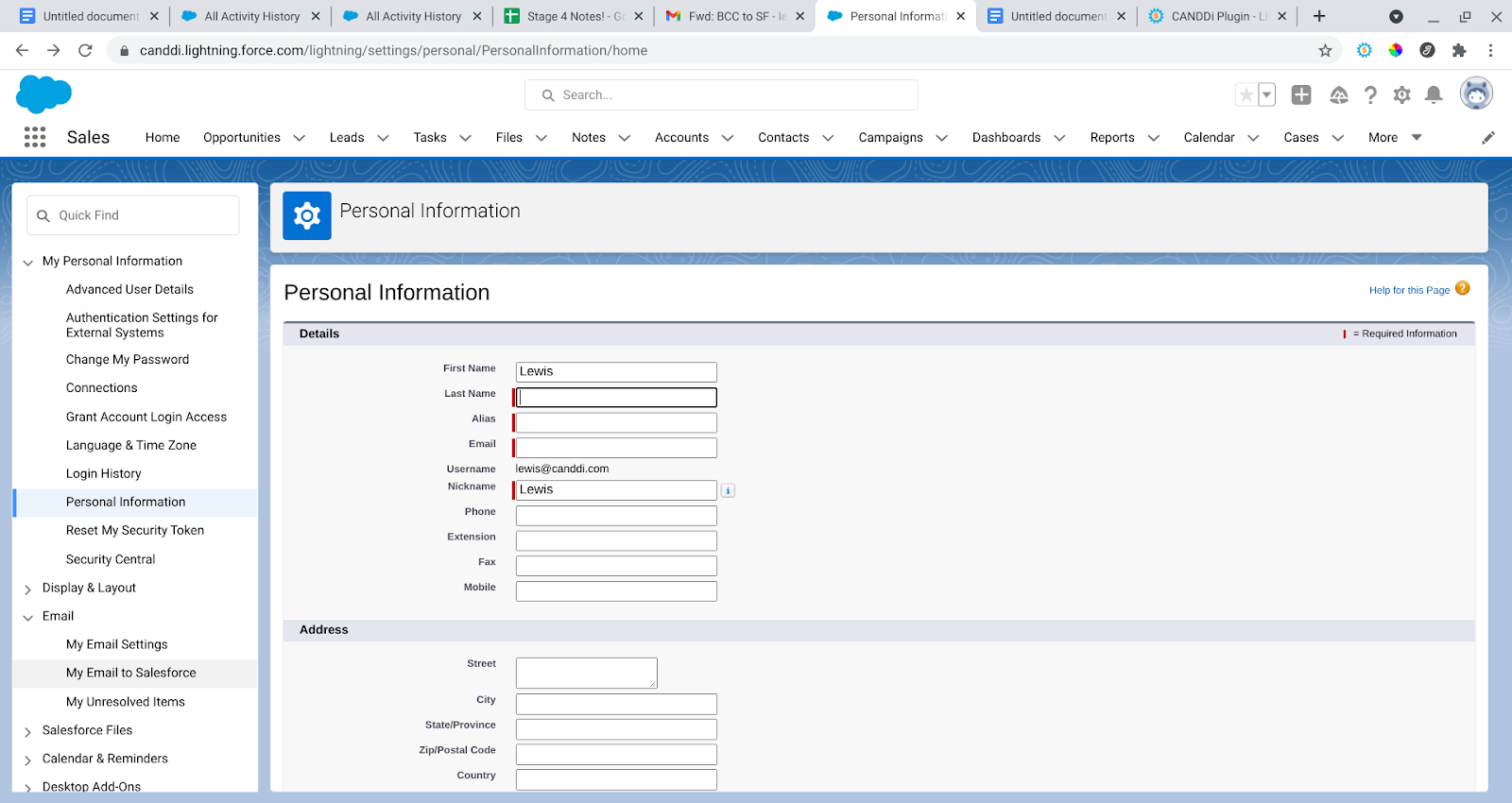Screen dimensions: 1512x803
Task: Click the Email input field
Action: (x=616, y=448)
